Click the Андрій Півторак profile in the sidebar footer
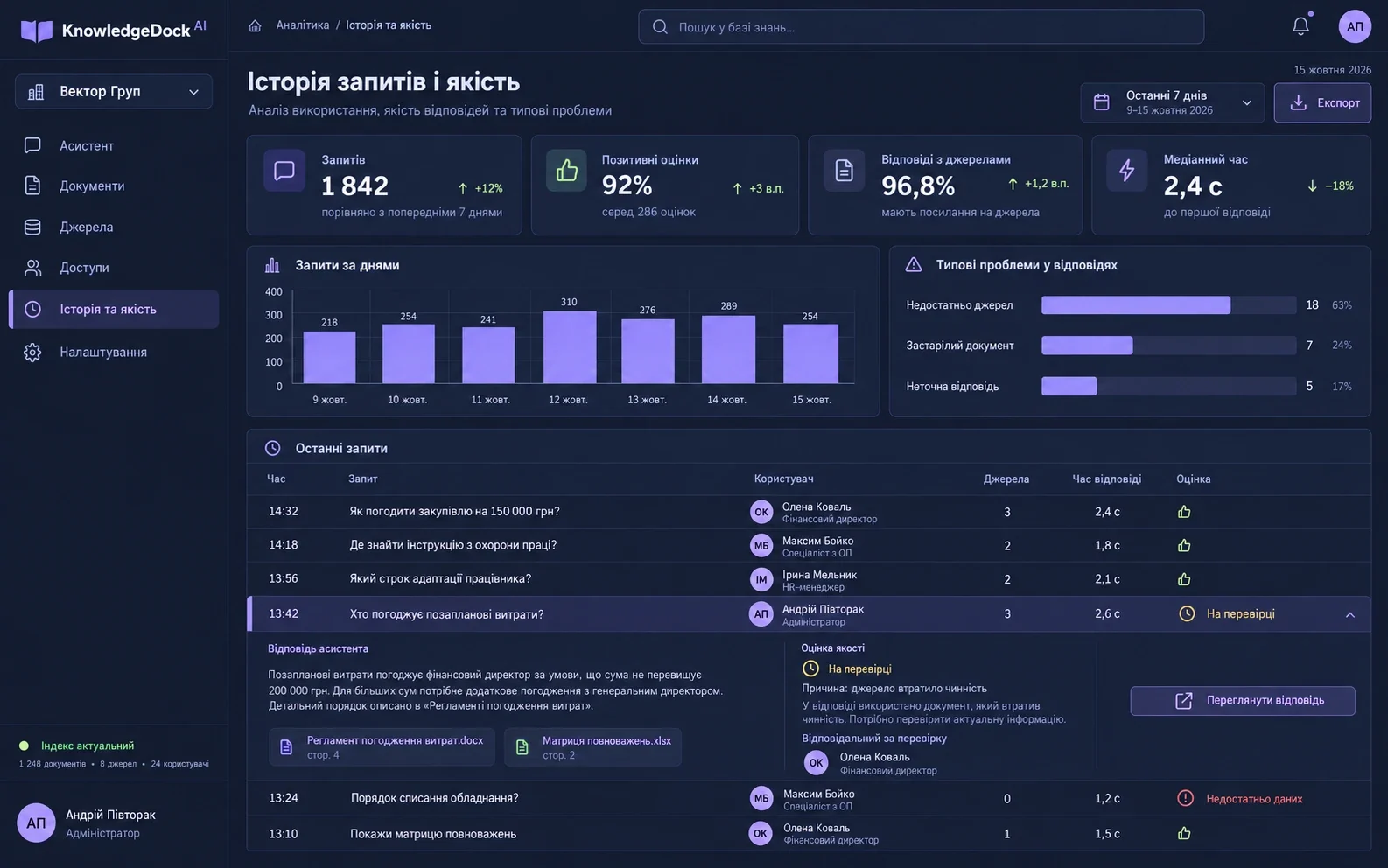Screen dimensions: 1388x868 click(114, 822)
